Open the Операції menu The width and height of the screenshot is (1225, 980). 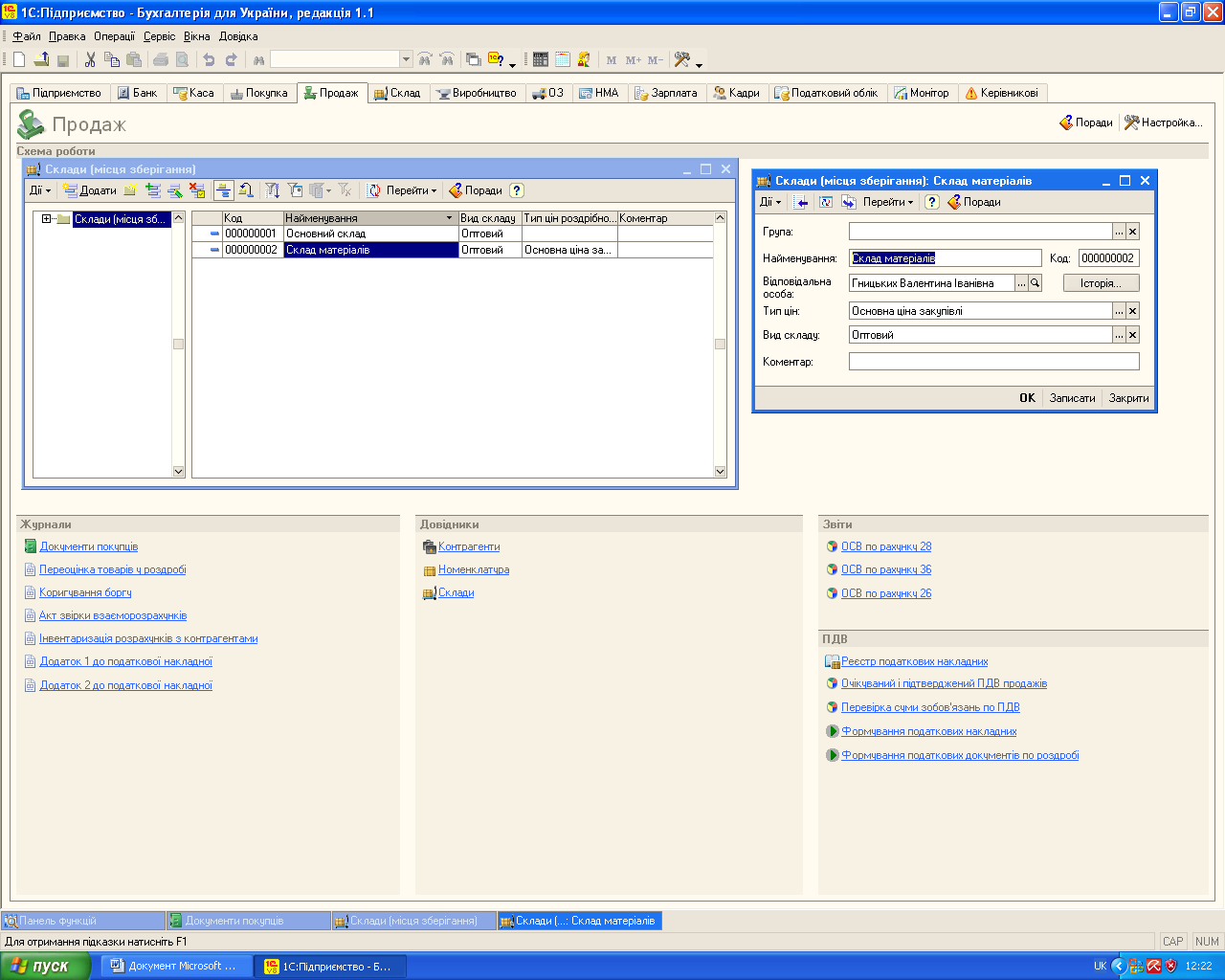pos(114,36)
